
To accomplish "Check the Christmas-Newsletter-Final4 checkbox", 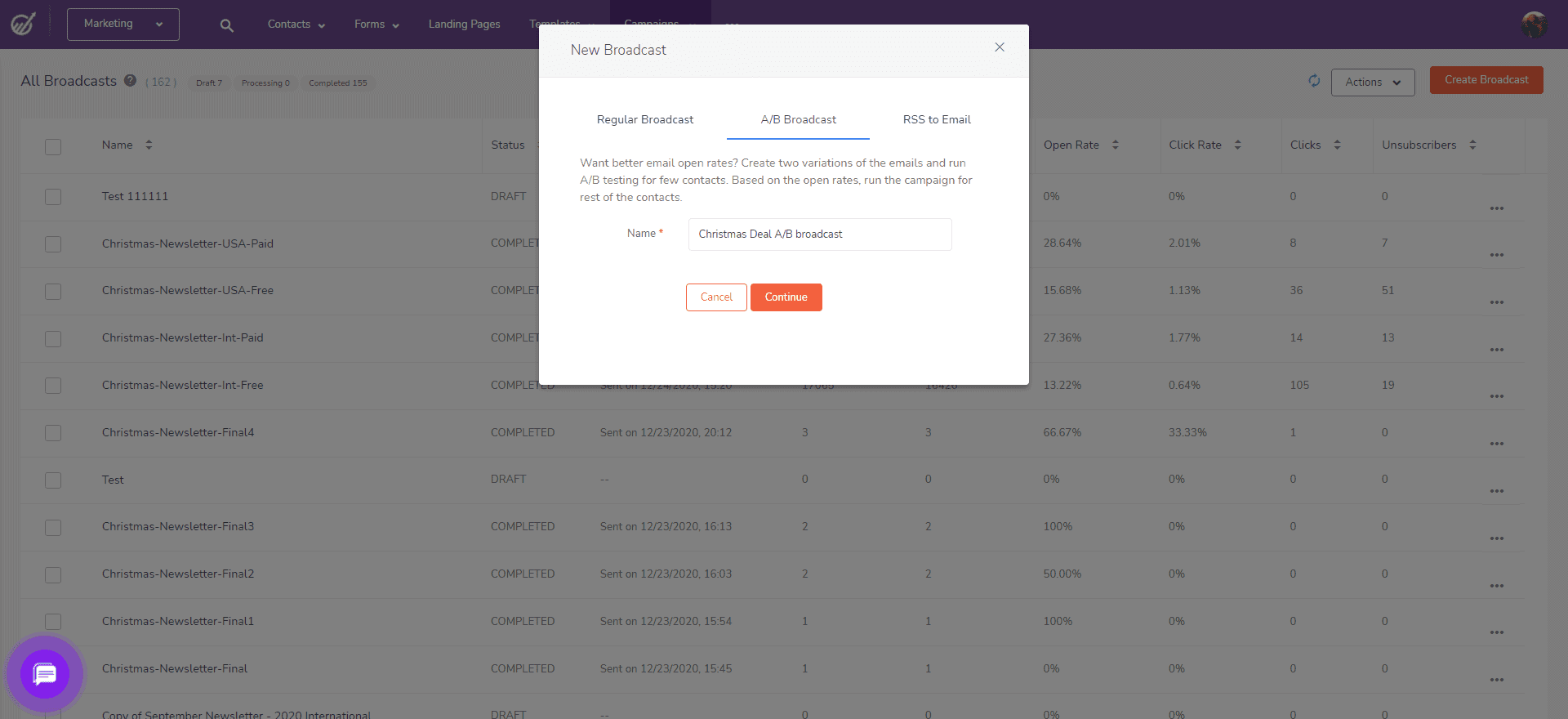I will (53, 433).
